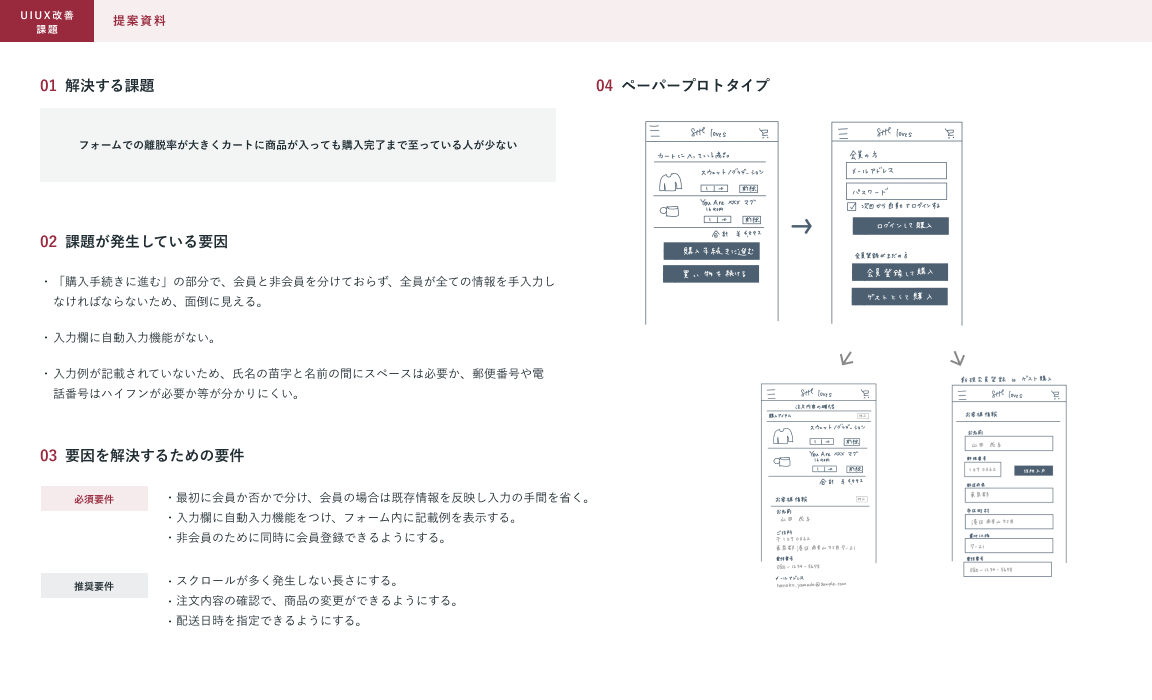Click the 提案資料 header label
The height and width of the screenshot is (700, 1152).
pyautogui.click(x=139, y=21)
